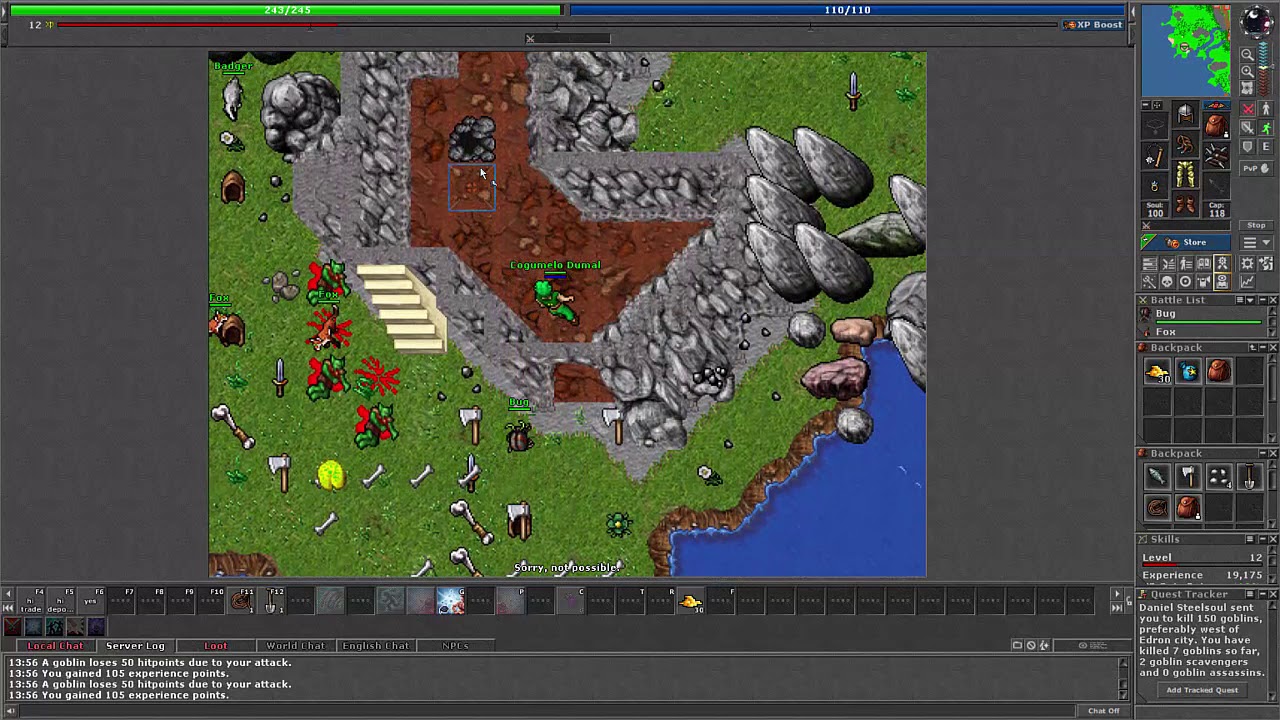
Task: Click the helmet equipment slot
Action: 1186,112
